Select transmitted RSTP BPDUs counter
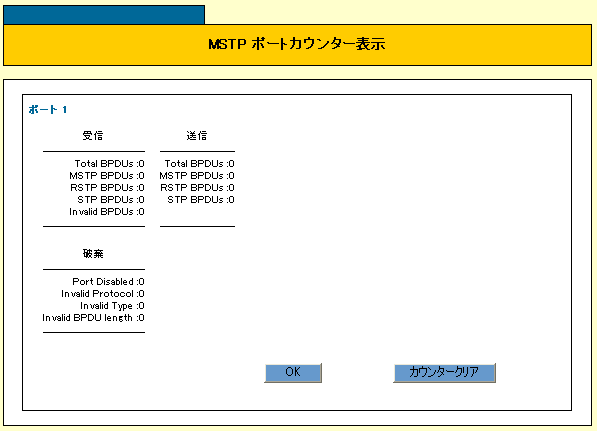The width and height of the screenshot is (597, 431). point(197,188)
